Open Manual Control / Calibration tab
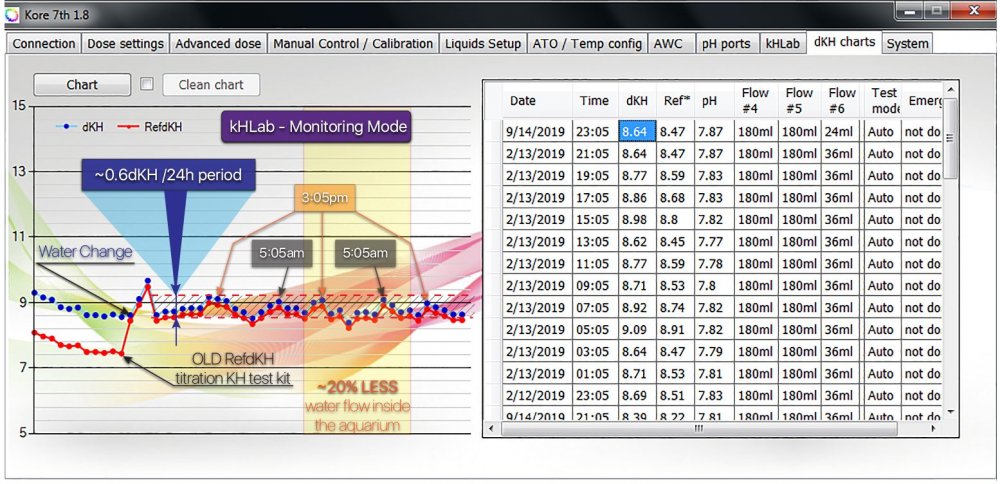The width and height of the screenshot is (1000, 484). pos(353,44)
